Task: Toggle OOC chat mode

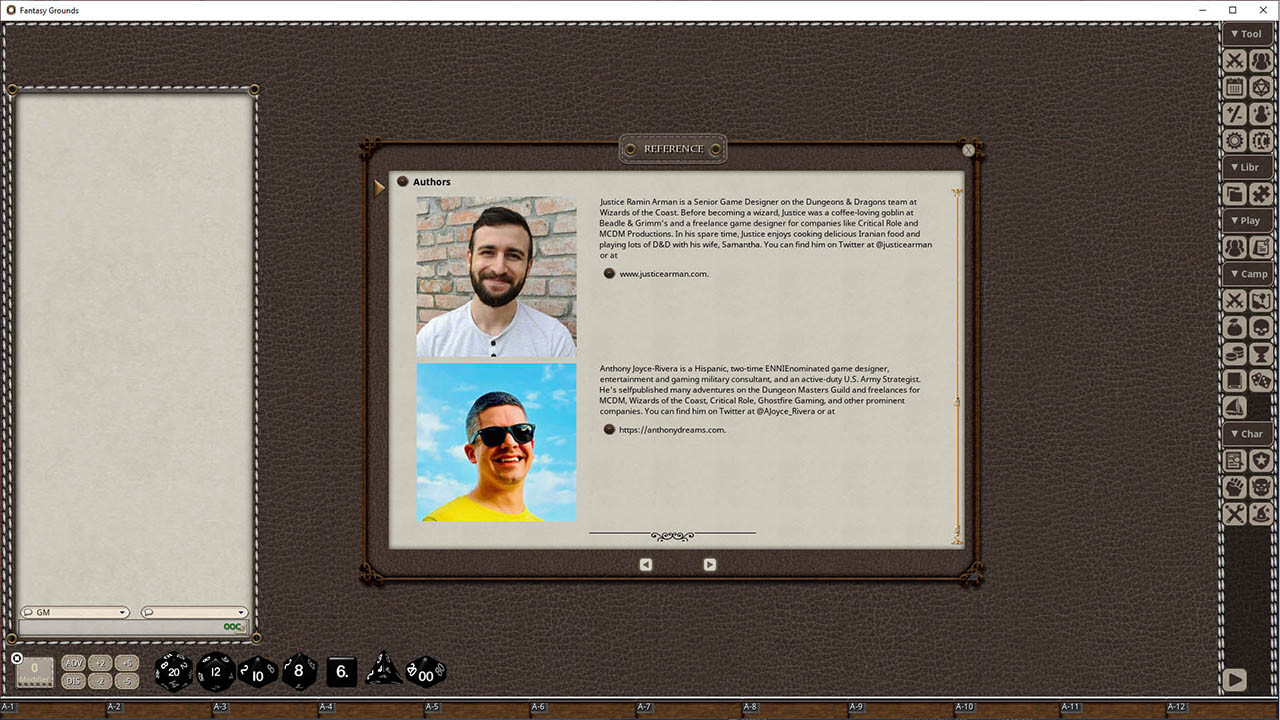Action: point(231,626)
